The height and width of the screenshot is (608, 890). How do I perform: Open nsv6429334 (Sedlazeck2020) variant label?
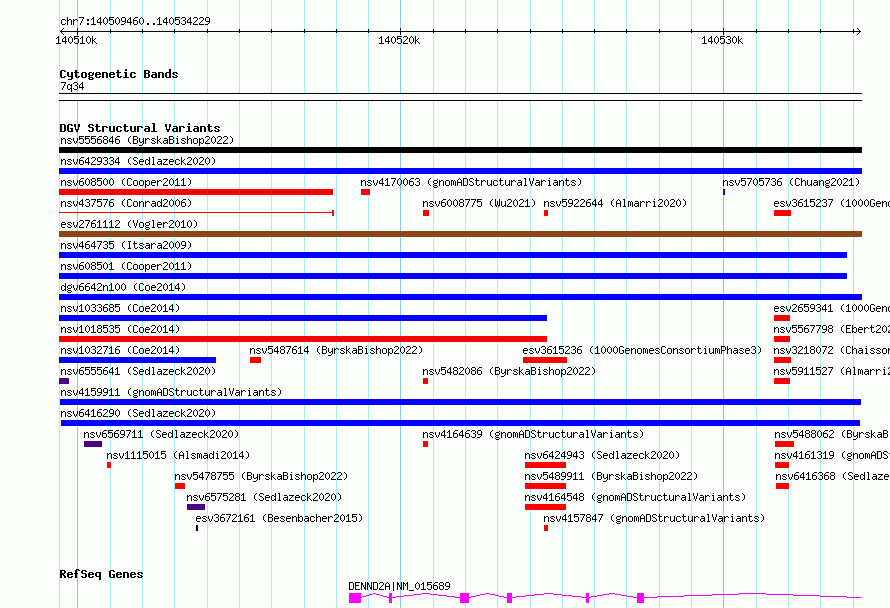point(138,161)
